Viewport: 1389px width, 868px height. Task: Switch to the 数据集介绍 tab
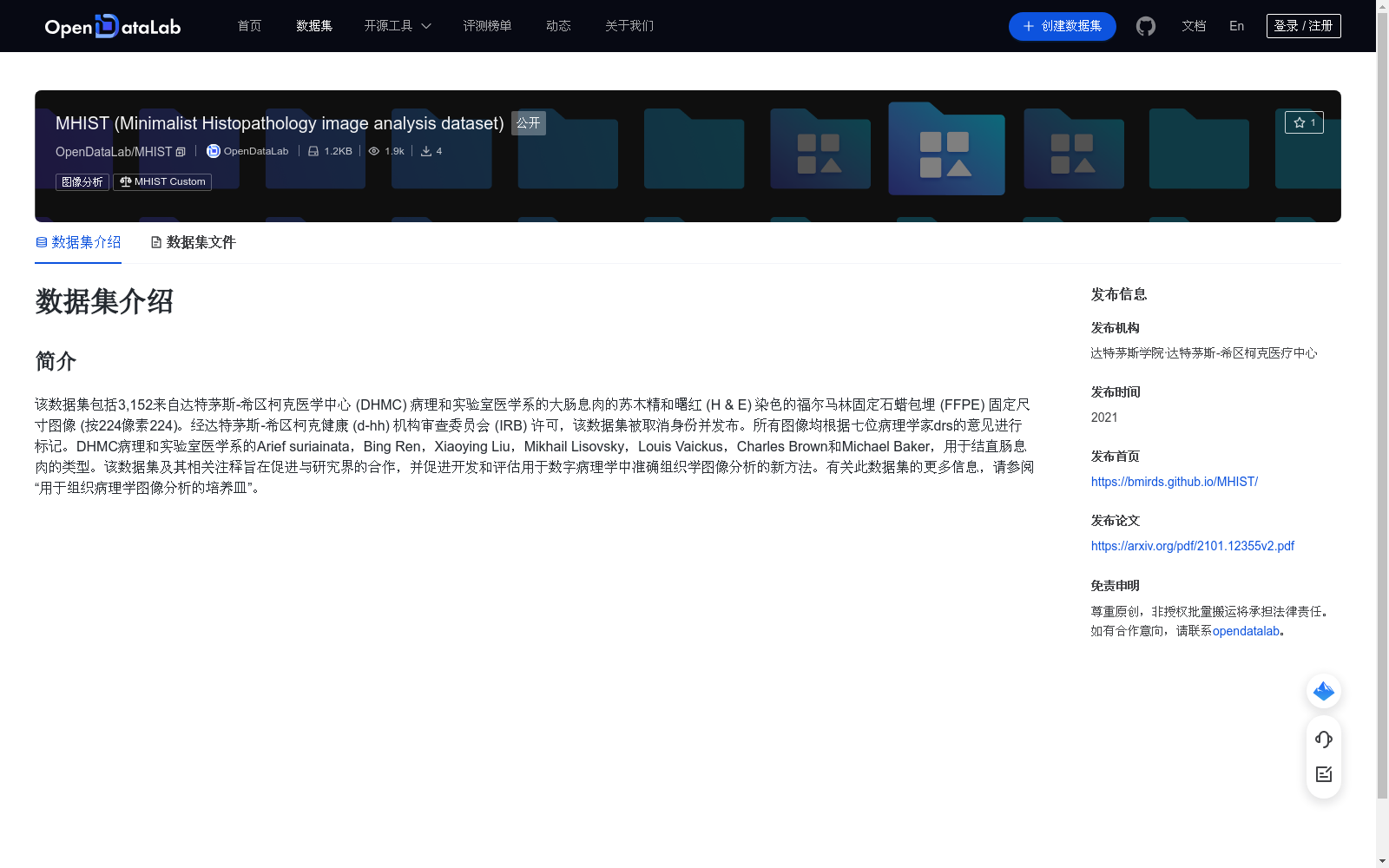(x=78, y=242)
